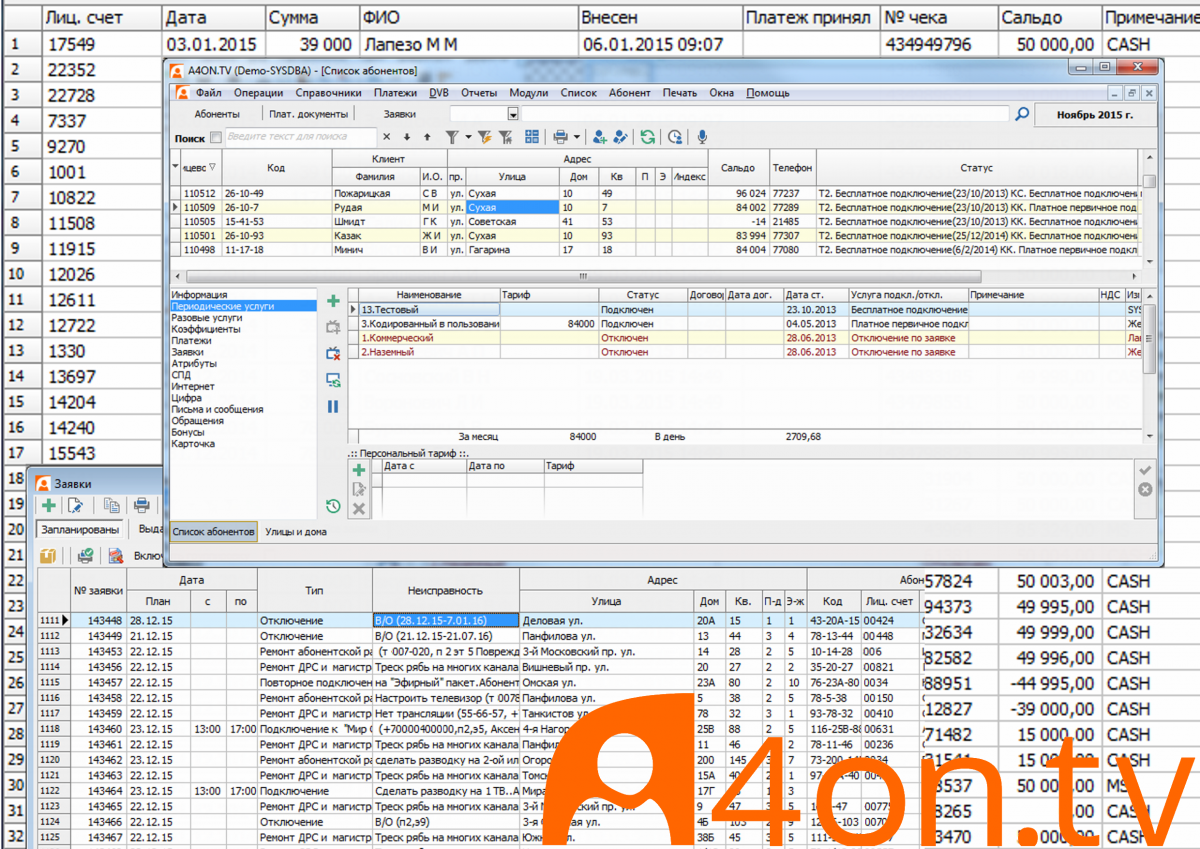The height and width of the screenshot is (849, 1200).
Task: Open the Файл menu
Action: [x=209, y=93]
